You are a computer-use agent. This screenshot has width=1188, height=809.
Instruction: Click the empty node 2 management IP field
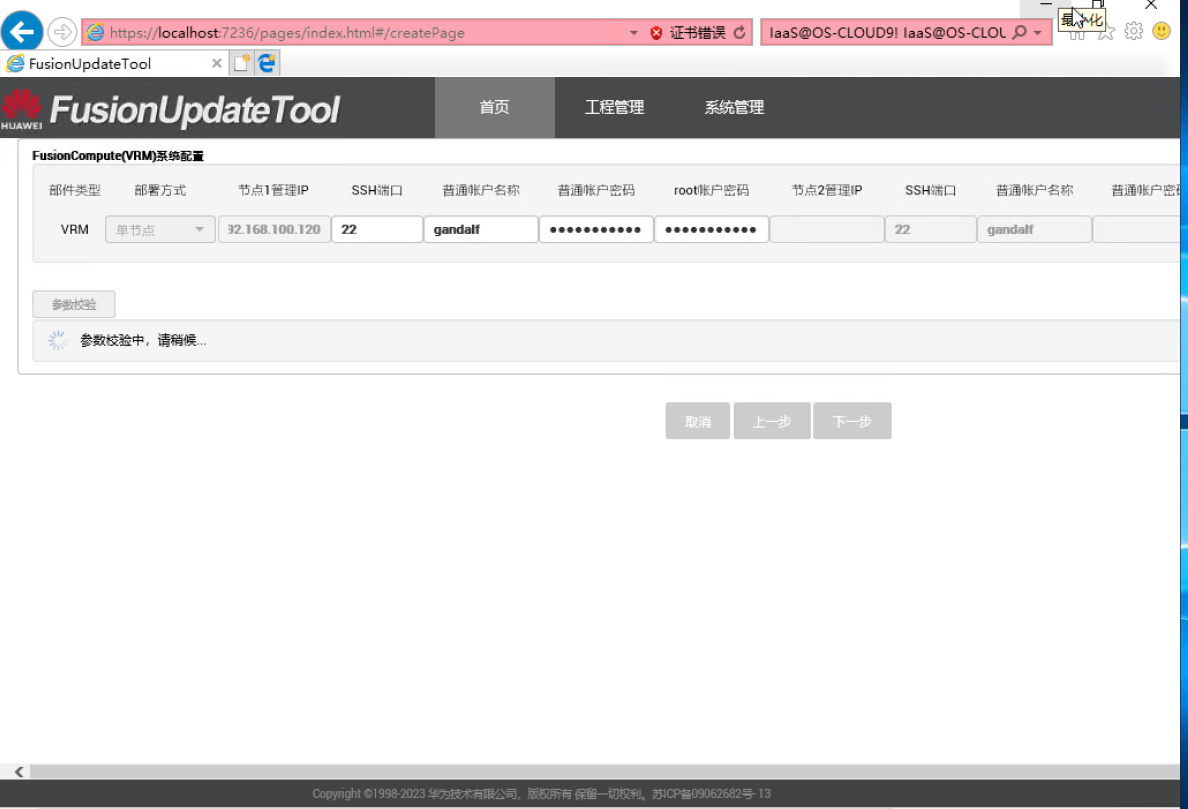pyautogui.click(x=827, y=230)
